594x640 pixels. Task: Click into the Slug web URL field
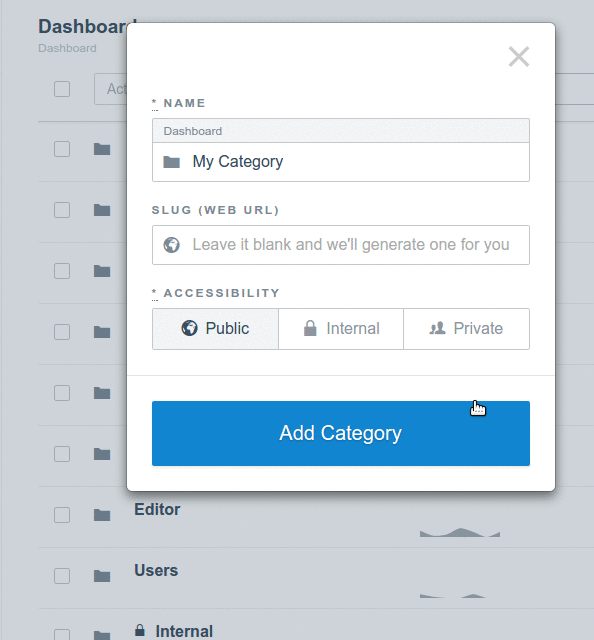(341, 245)
